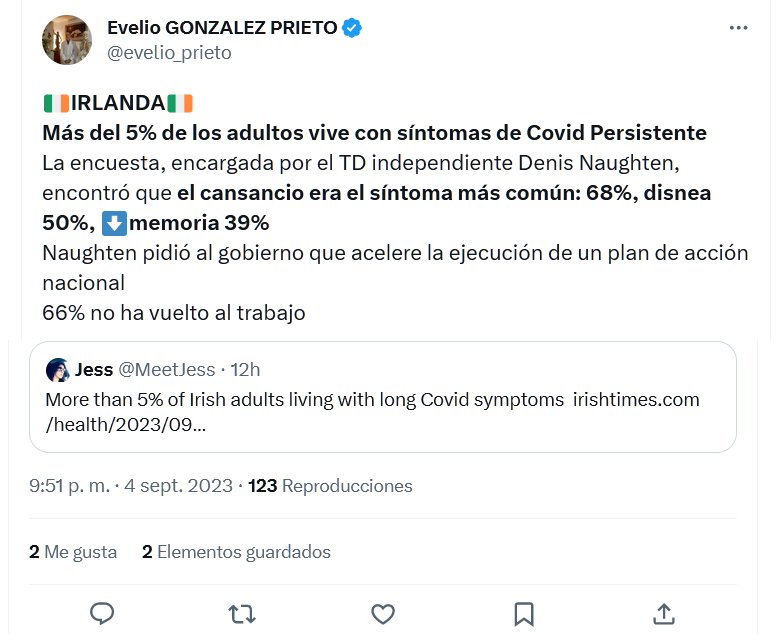Viewport: 782px width, 634px height.
Task: Click the down-arrow emoji before memoria
Action: click(115, 223)
